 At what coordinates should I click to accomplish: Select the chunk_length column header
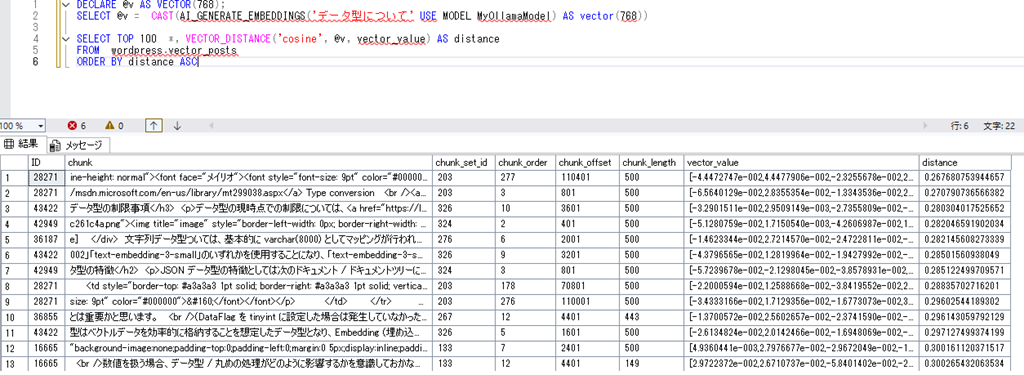tap(652, 162)
